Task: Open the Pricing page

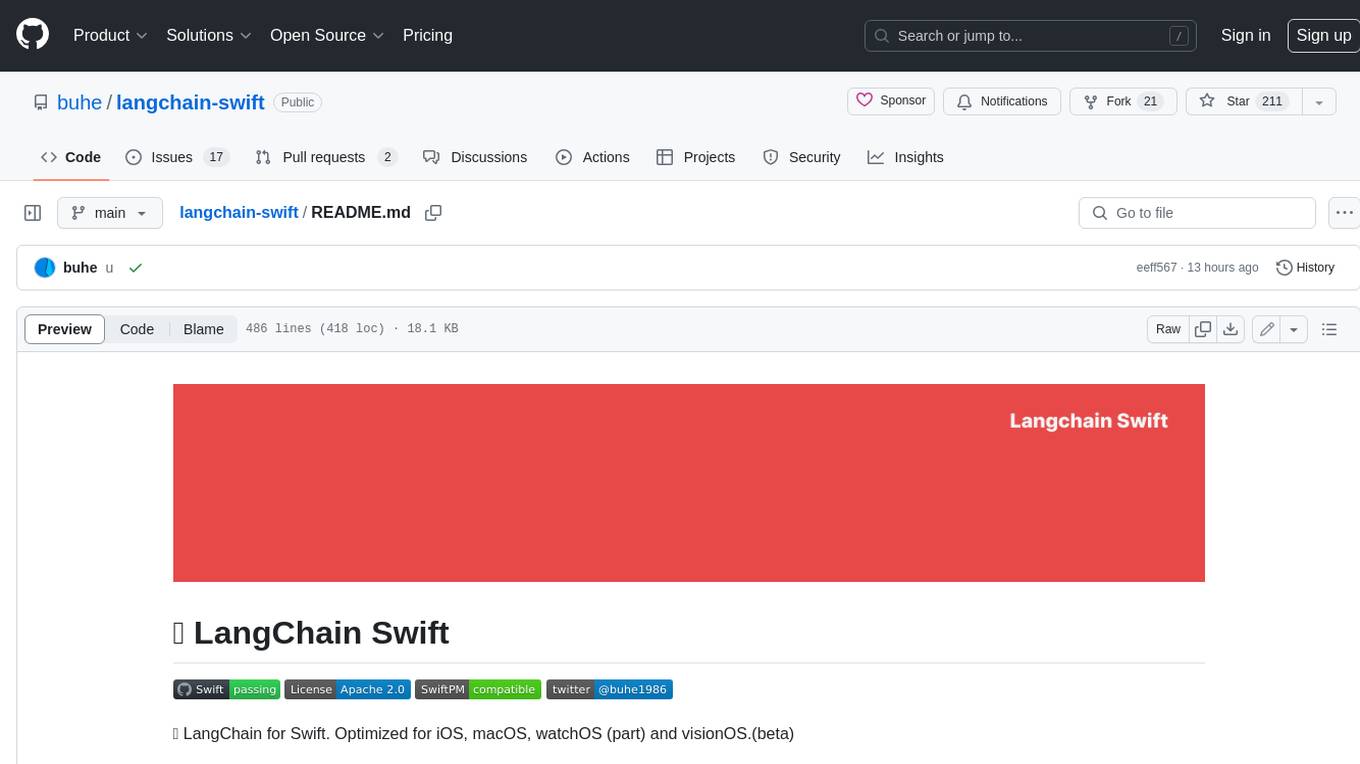Action: click(427, 35)
